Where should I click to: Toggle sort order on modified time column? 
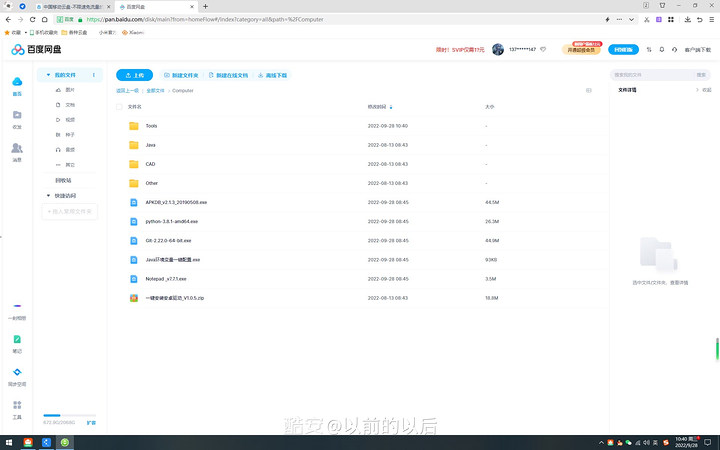391,107
